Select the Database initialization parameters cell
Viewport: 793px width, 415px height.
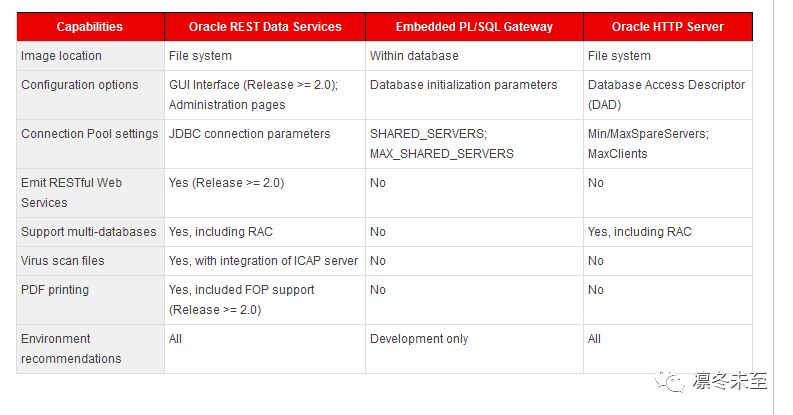(464, 85)
